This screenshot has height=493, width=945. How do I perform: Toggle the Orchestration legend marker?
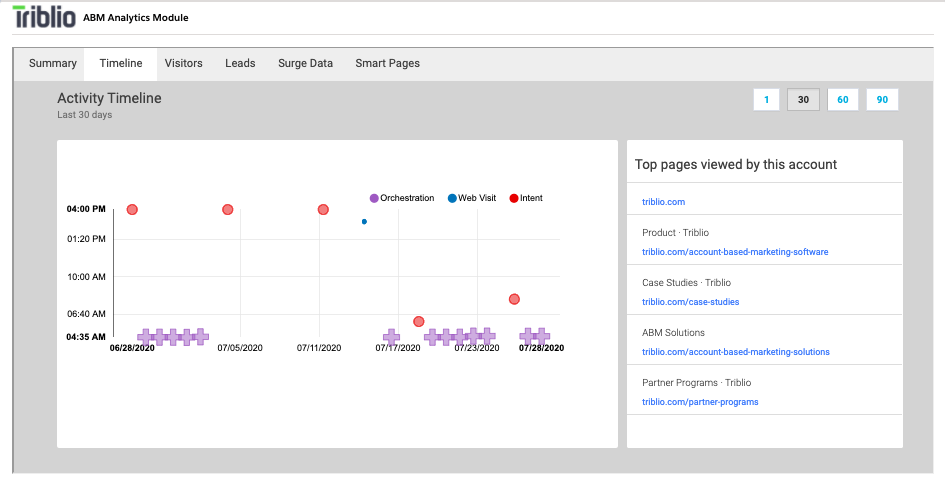[x=374, y=198]
